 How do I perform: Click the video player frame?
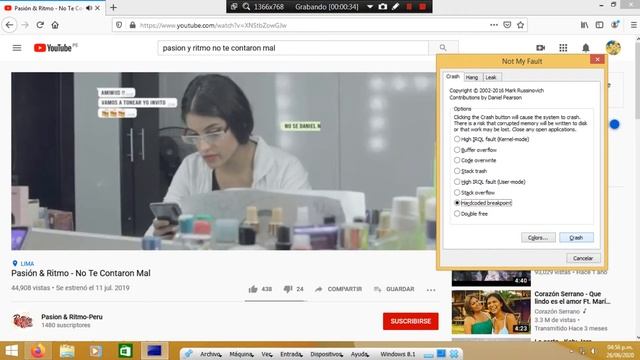[223, 161]
